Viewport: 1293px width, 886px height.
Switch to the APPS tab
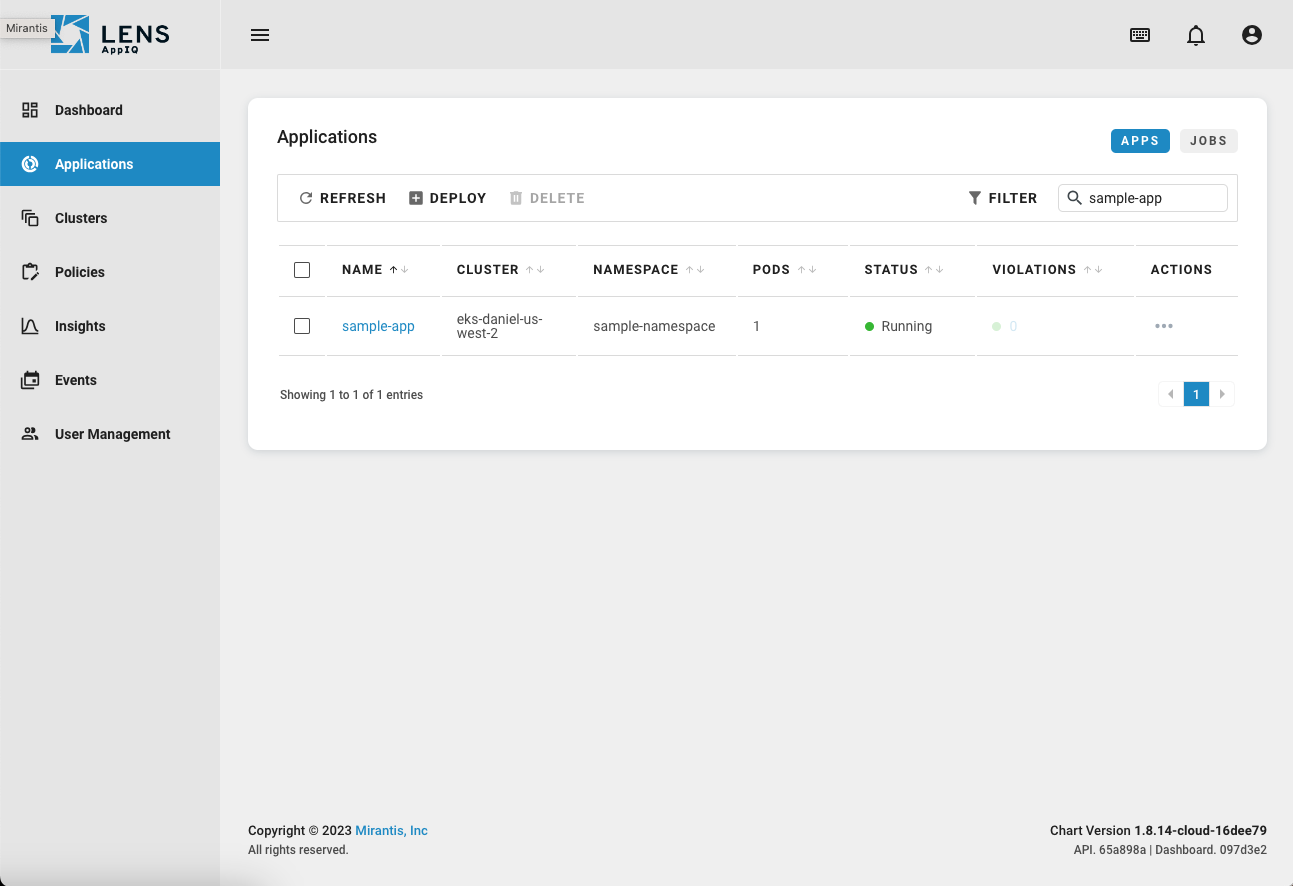click(x=1140, y=141)
